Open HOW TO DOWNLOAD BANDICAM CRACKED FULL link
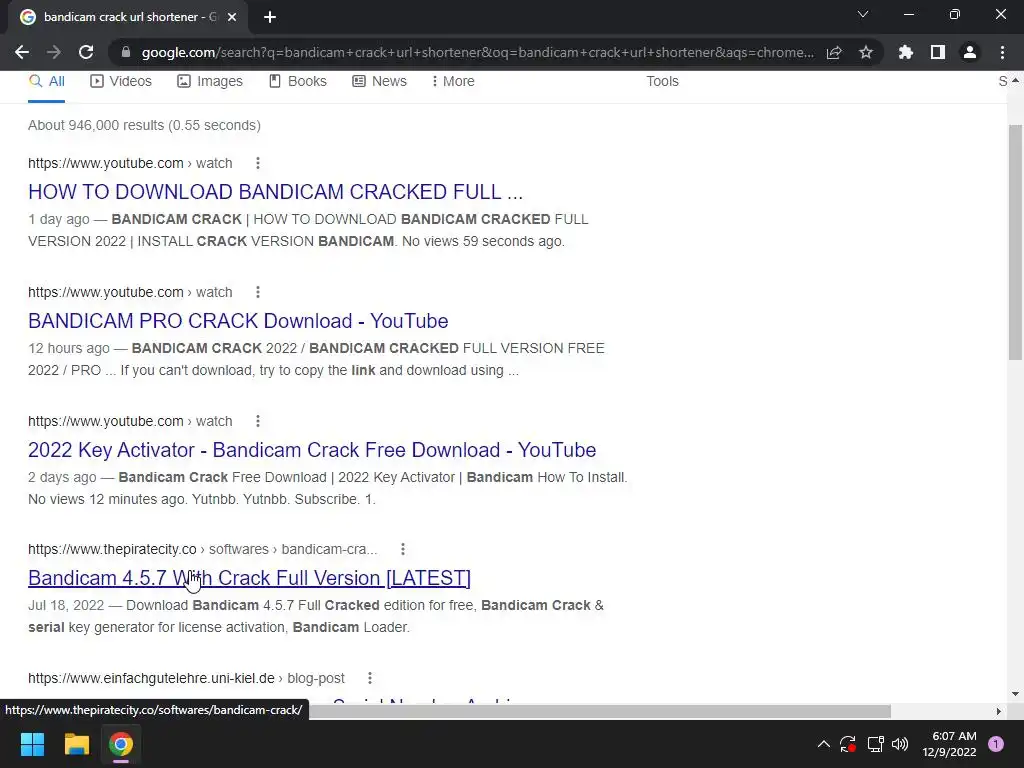Image resolution: width=1024 pixels, height=768 pixels. [x=276, y=191]
